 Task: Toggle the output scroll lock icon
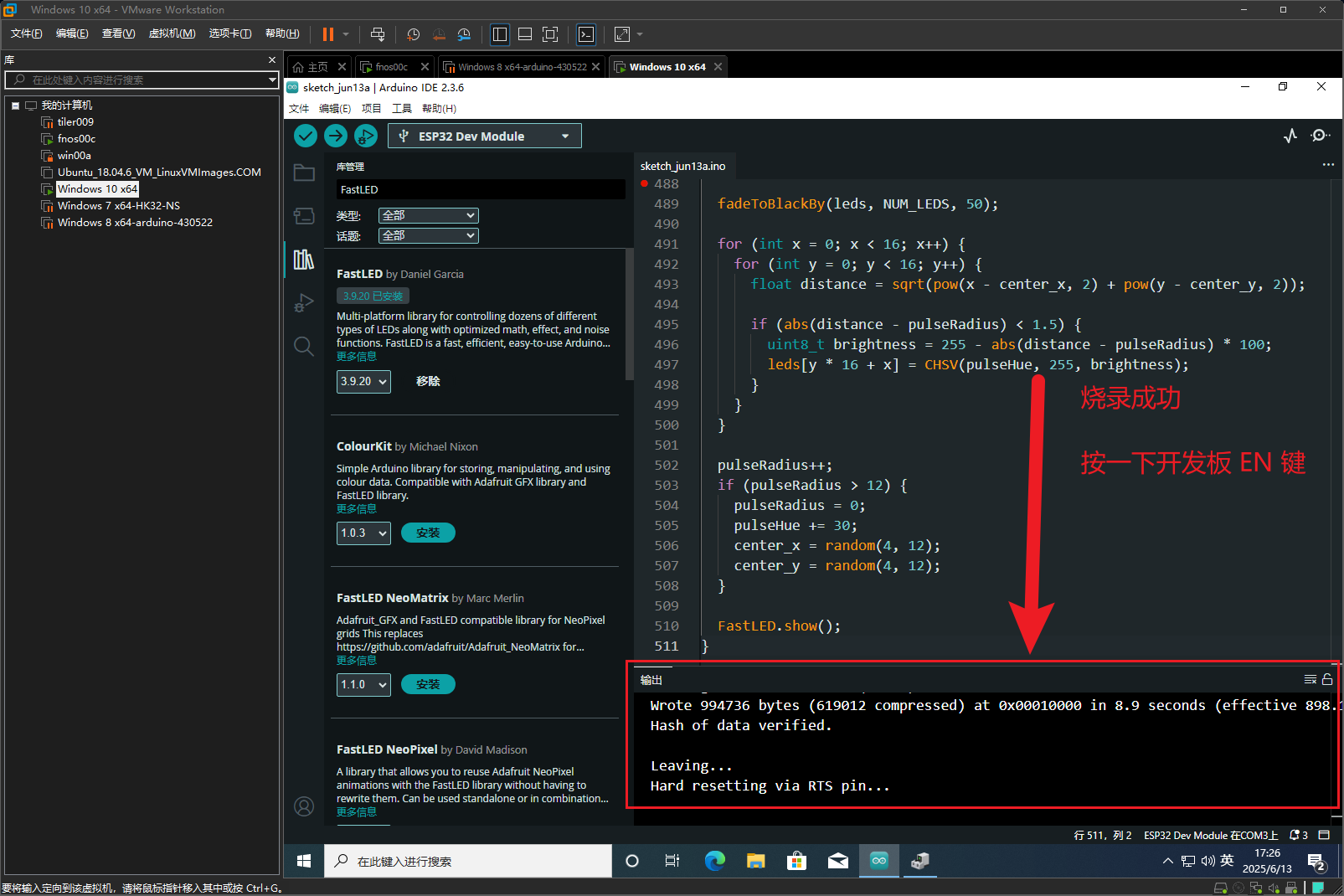[x=1327, y=679]
